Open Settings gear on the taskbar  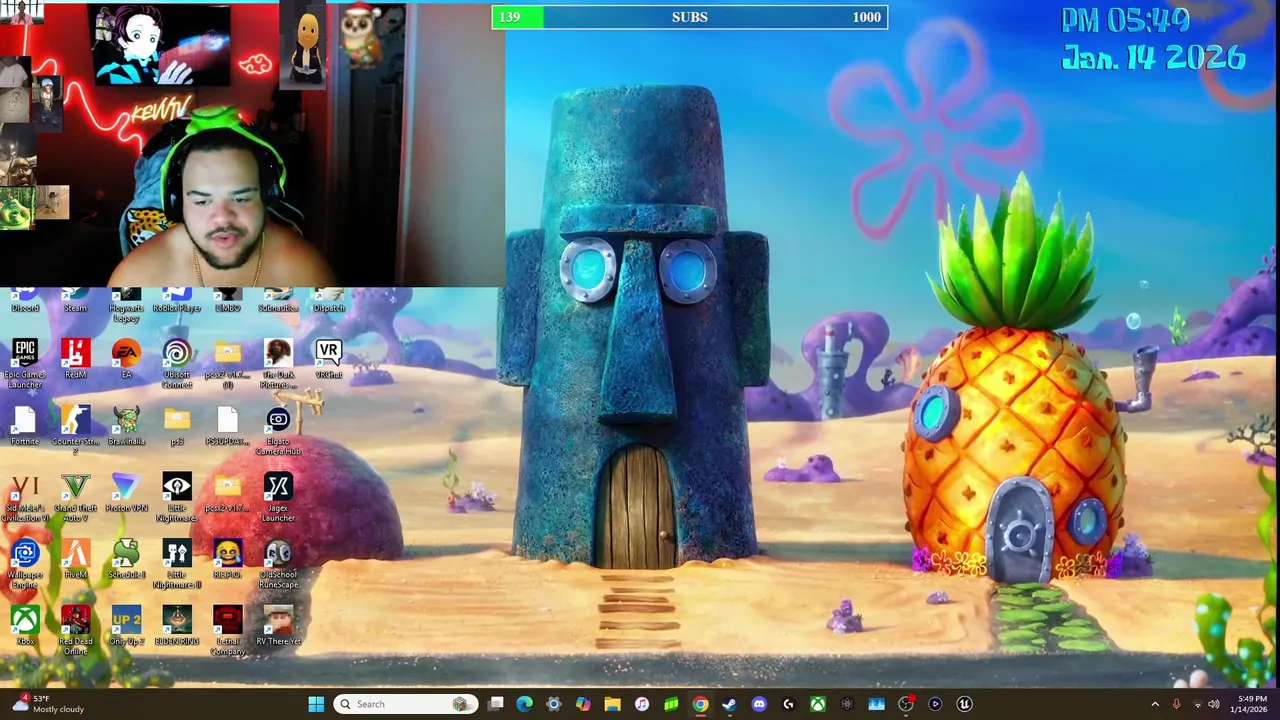(554, 704)
